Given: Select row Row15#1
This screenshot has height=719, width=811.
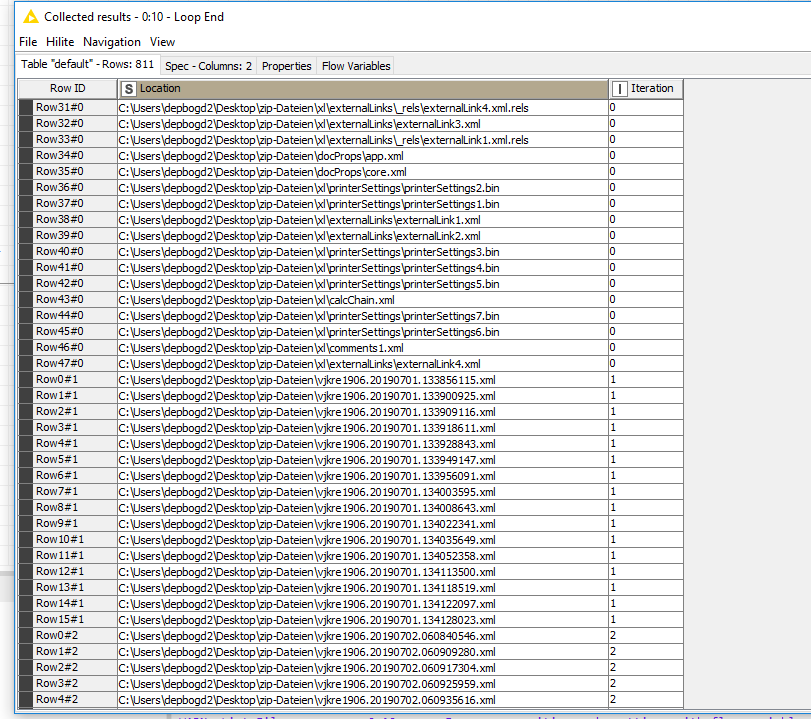Looking at the screenshot, I should [x=68, y=619].
